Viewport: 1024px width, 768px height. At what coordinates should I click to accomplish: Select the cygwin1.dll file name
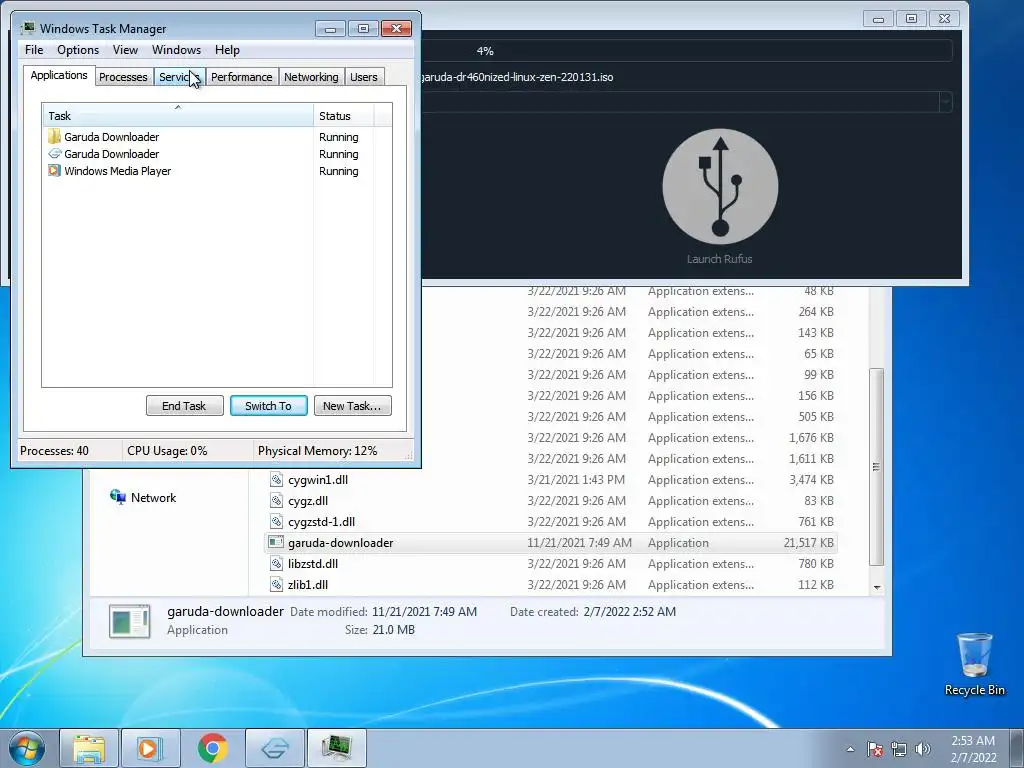point(318,480)
